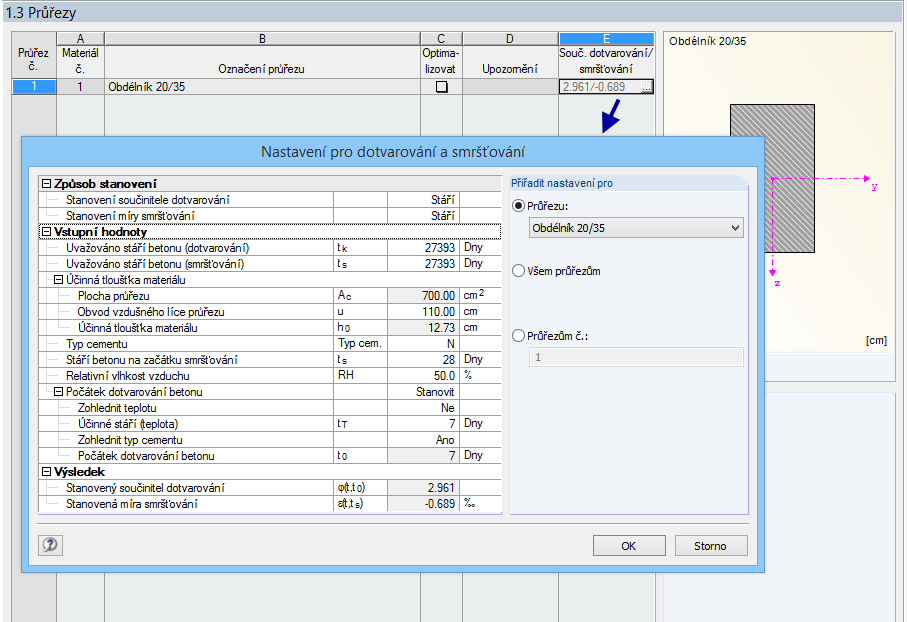Select column header A in the table
907x622 pixels.
pos(80,39)
